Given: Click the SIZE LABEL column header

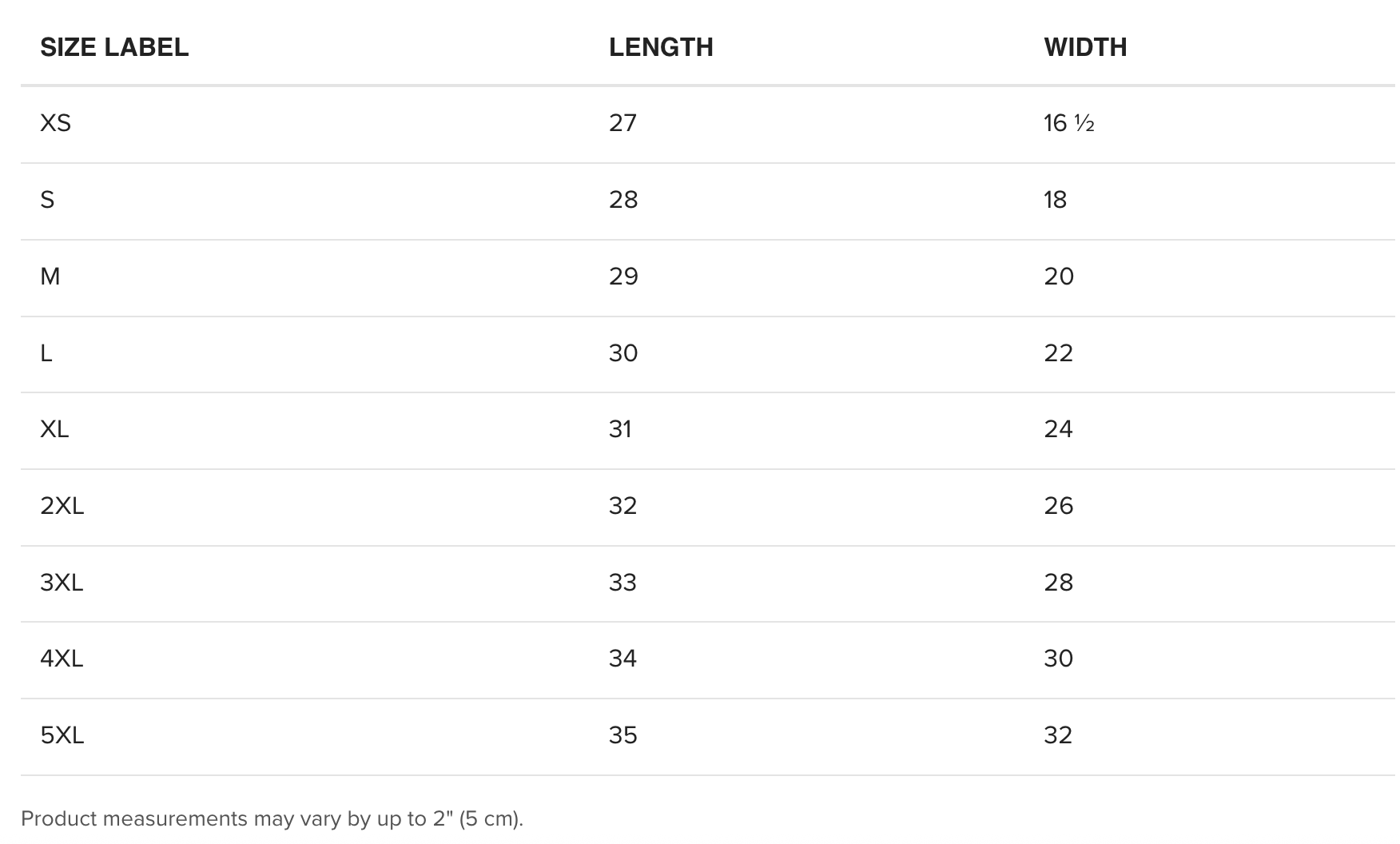Looking at the screenshot, I should point(114,47).
